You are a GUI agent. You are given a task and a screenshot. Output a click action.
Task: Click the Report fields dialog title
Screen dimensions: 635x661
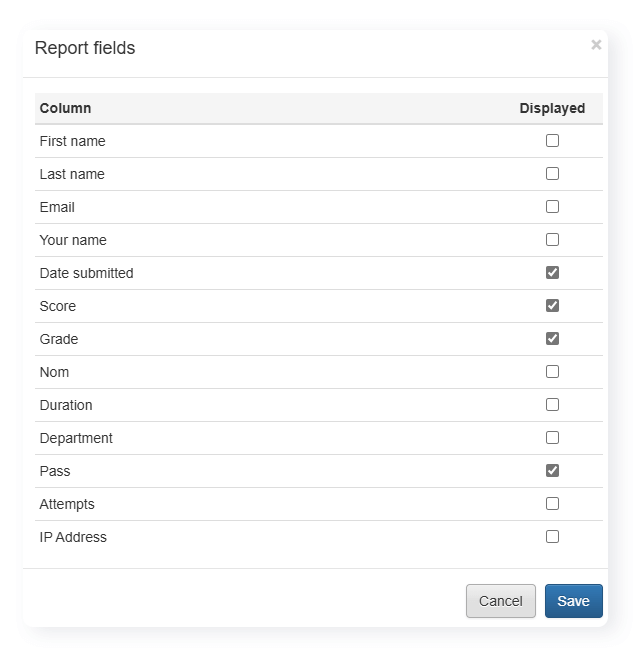point(85,48)
